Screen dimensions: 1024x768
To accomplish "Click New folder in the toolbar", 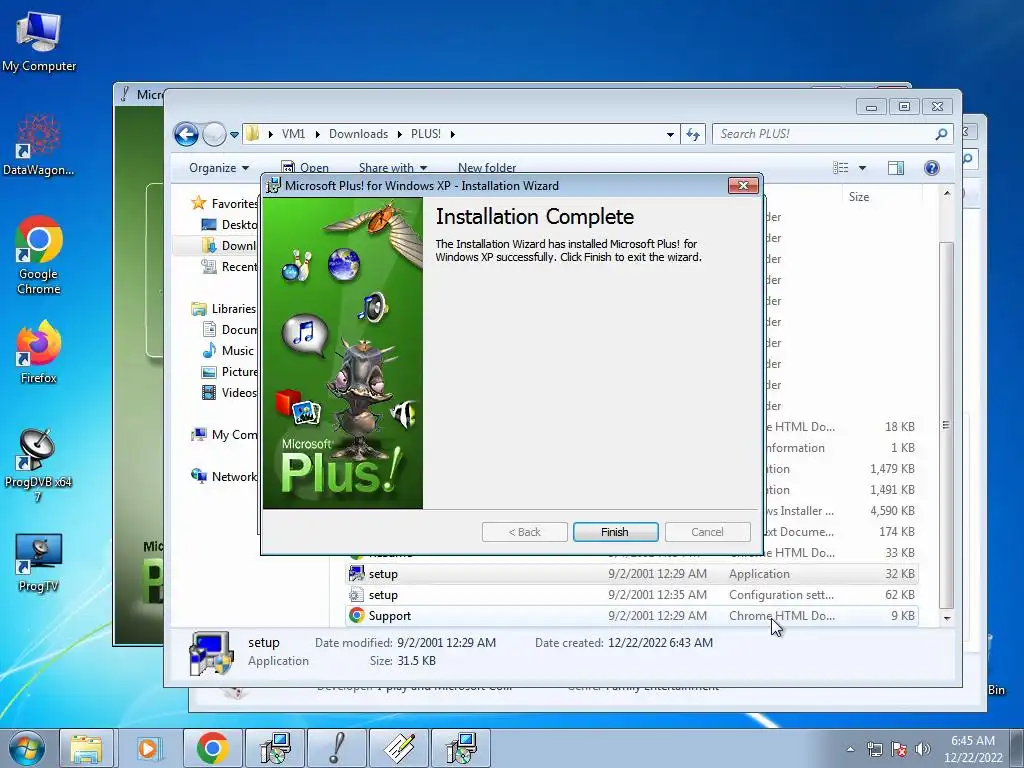I will (487, 168).
